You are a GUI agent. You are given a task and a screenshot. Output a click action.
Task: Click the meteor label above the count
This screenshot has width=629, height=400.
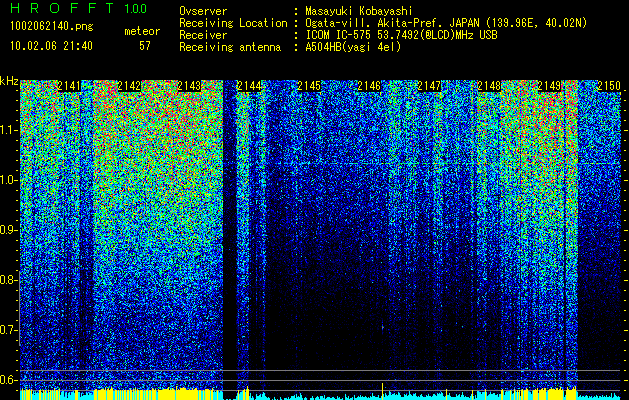(142, 31)
